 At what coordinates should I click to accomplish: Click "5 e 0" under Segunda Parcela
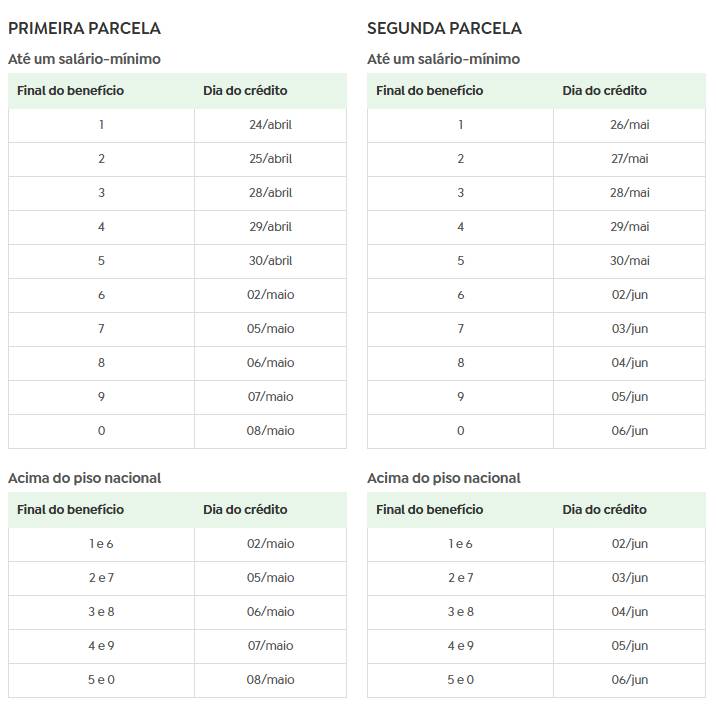(460, 680)
